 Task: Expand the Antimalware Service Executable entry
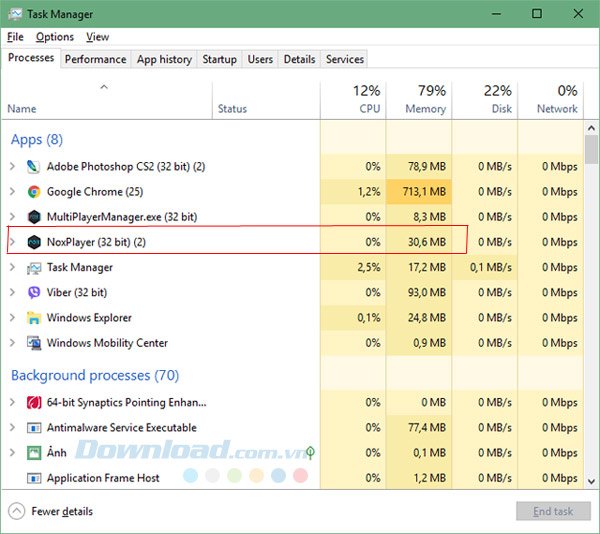click(x=12, y=427)
